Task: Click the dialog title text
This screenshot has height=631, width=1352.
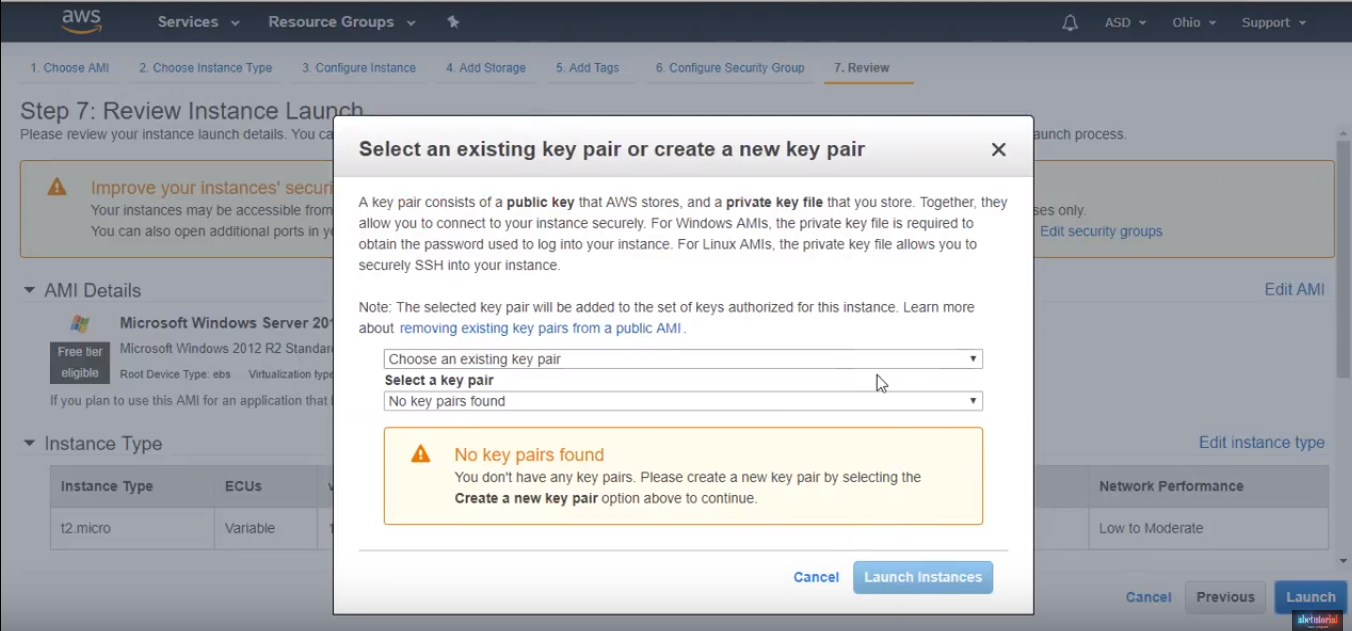Action: tap(612, 150)
